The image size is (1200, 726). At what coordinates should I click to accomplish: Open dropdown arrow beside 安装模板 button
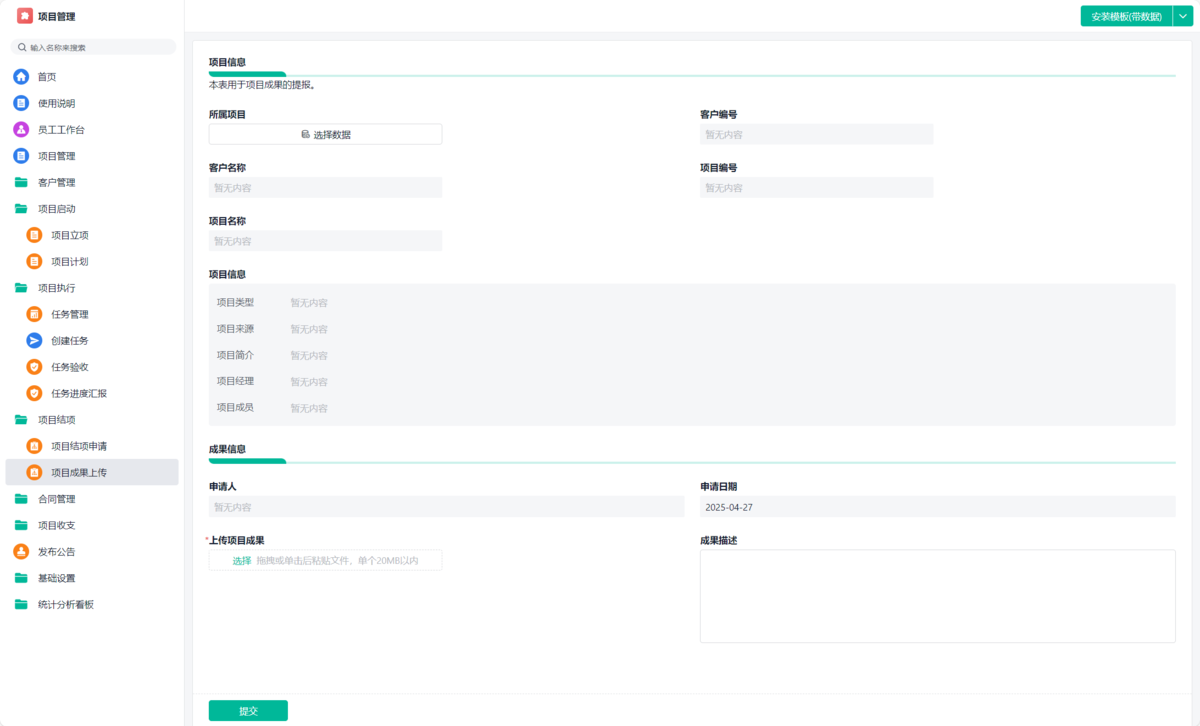coord(1183,16)
